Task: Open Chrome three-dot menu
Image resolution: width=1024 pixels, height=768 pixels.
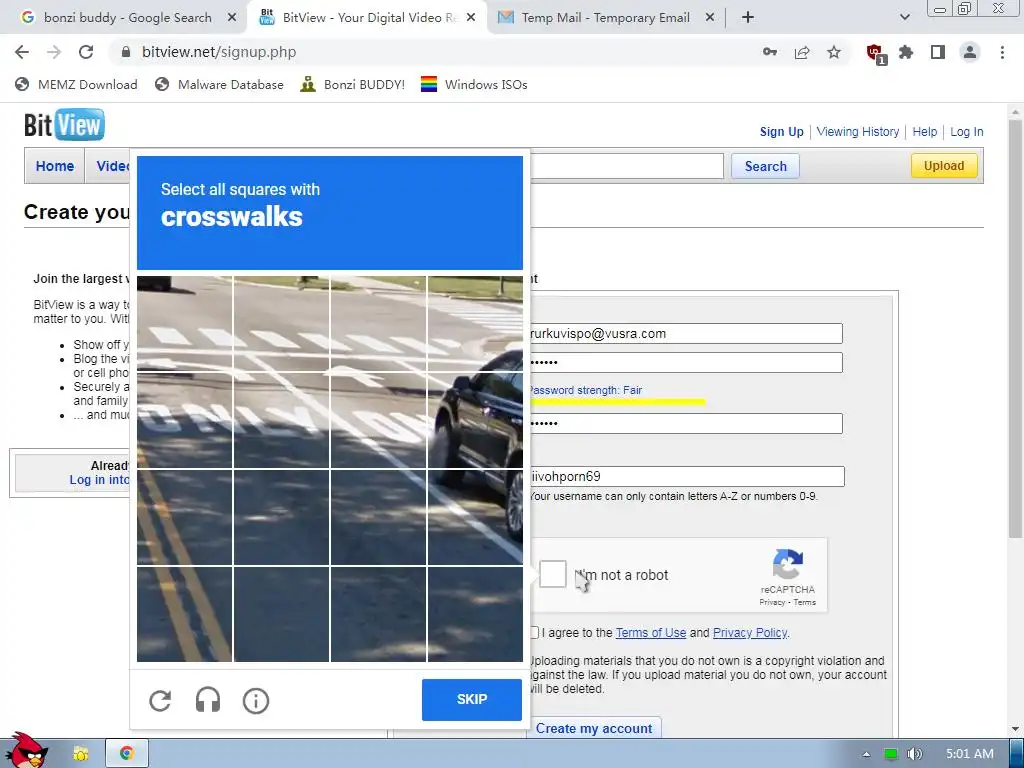Action: pos(1002,52)
